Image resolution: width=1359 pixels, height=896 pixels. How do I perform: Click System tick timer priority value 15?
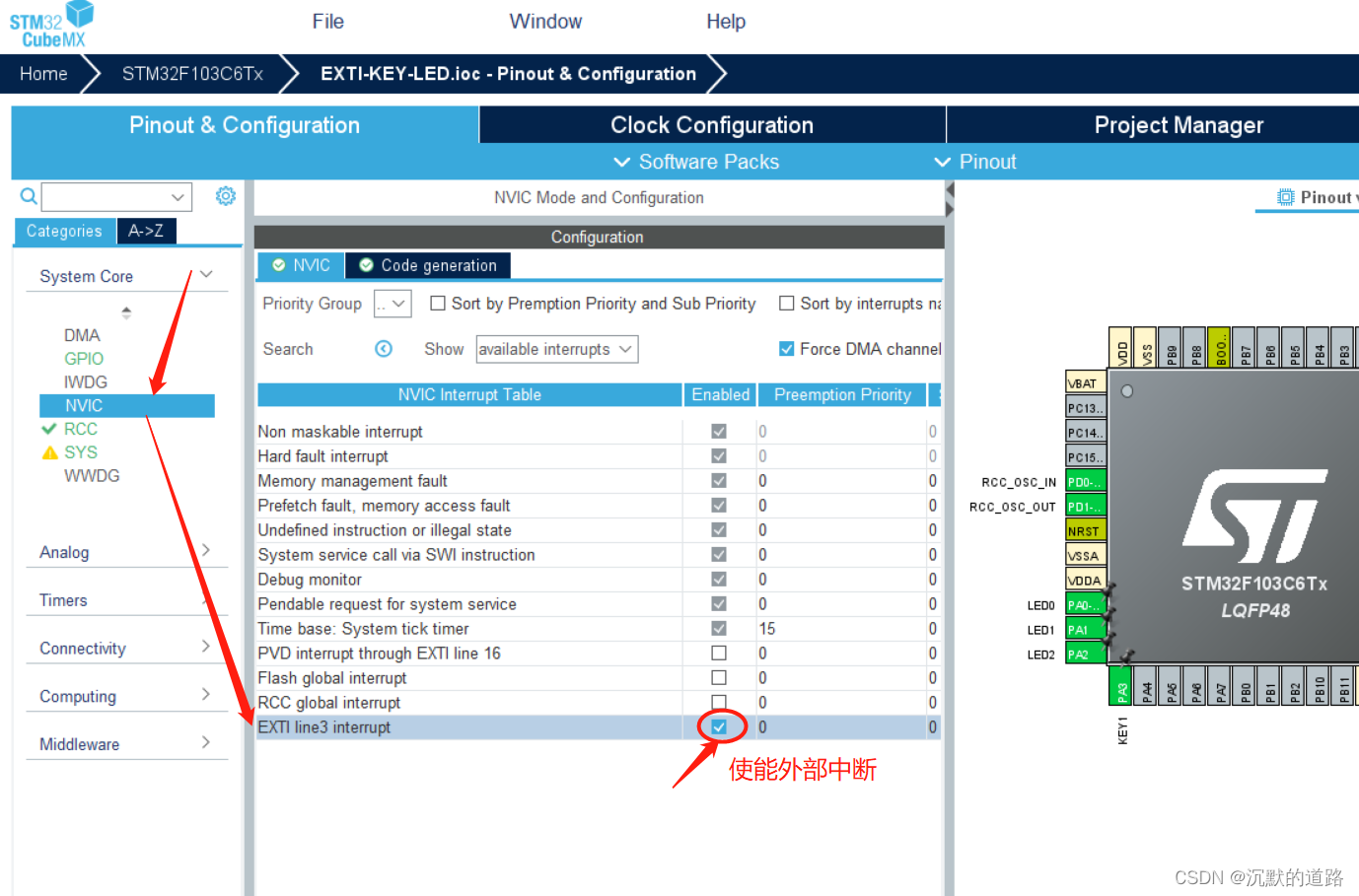[x=767, y=629]
